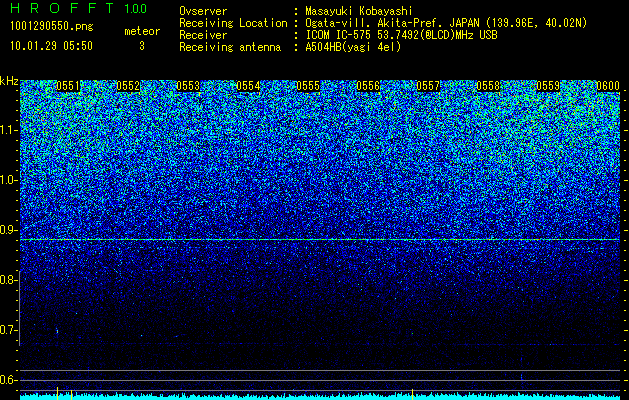
Task: Click the 0558 time marker
Action: click(x=488, y=86)
